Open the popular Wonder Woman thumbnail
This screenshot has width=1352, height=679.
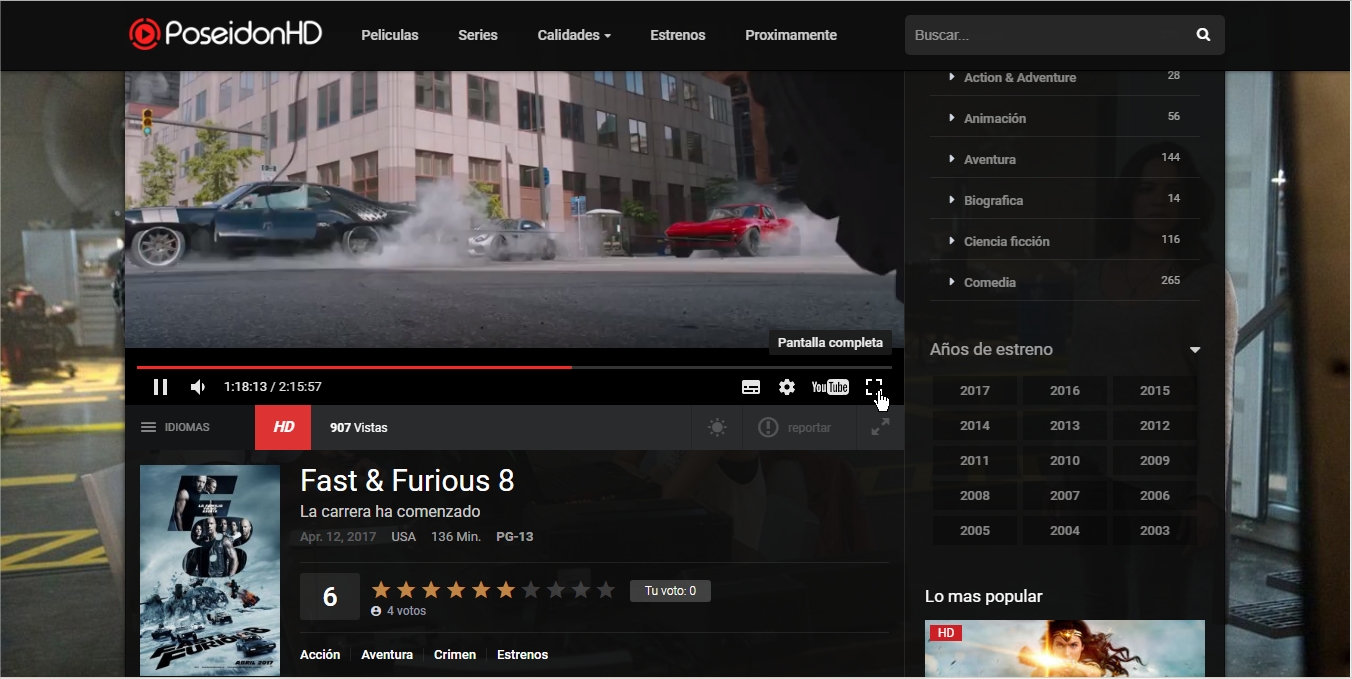pyautogui.click(x=1065, y=649)
